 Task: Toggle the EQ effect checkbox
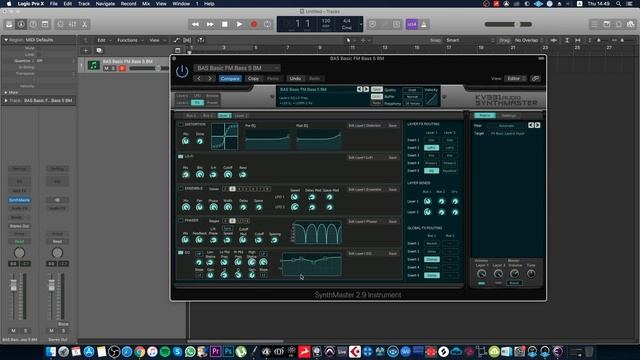point(180,253)
